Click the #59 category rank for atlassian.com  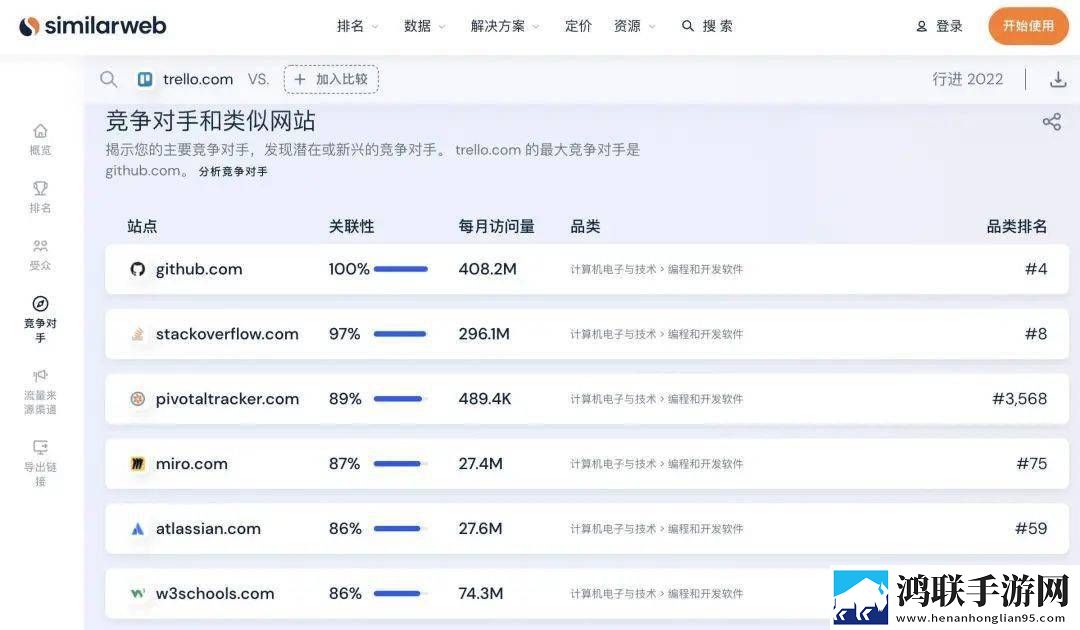(1031, 529)
